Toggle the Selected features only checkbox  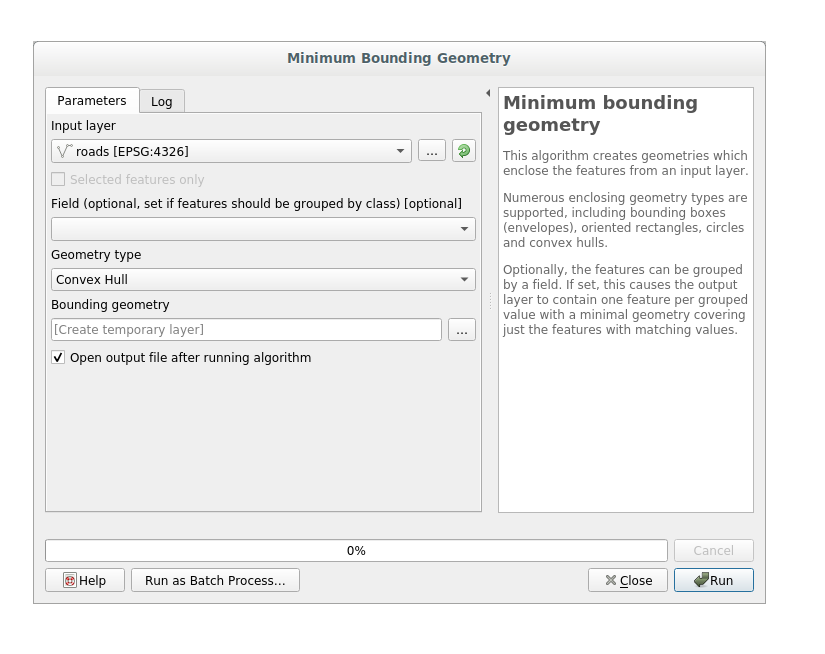tap(58, 180)
